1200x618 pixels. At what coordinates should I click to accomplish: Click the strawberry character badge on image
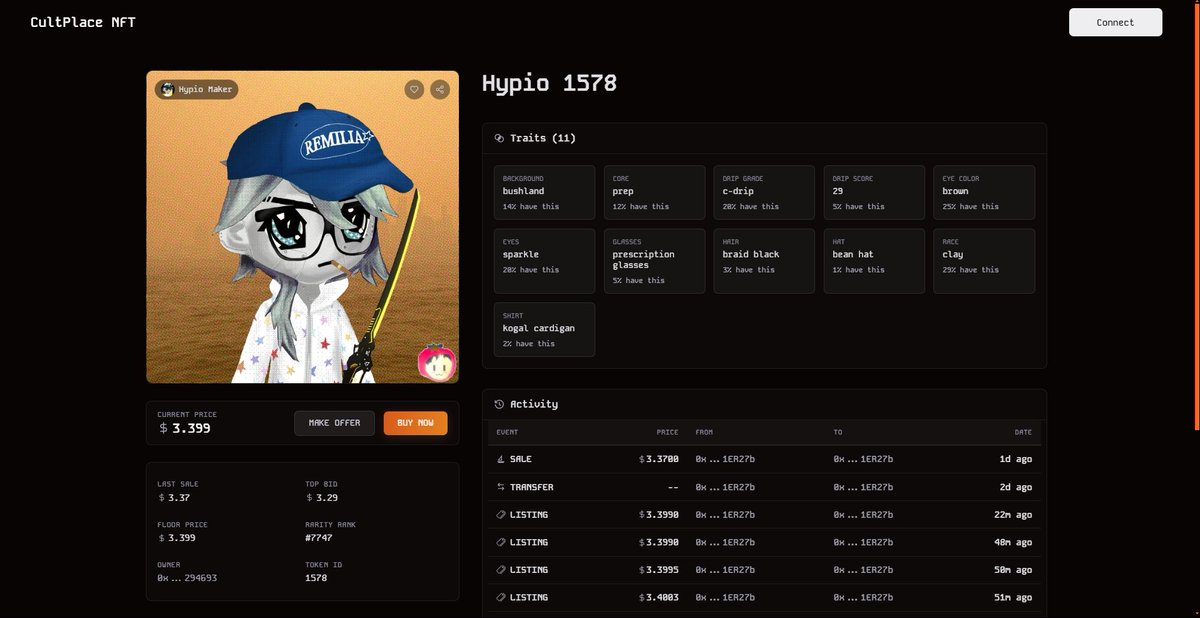coord(437,362)
